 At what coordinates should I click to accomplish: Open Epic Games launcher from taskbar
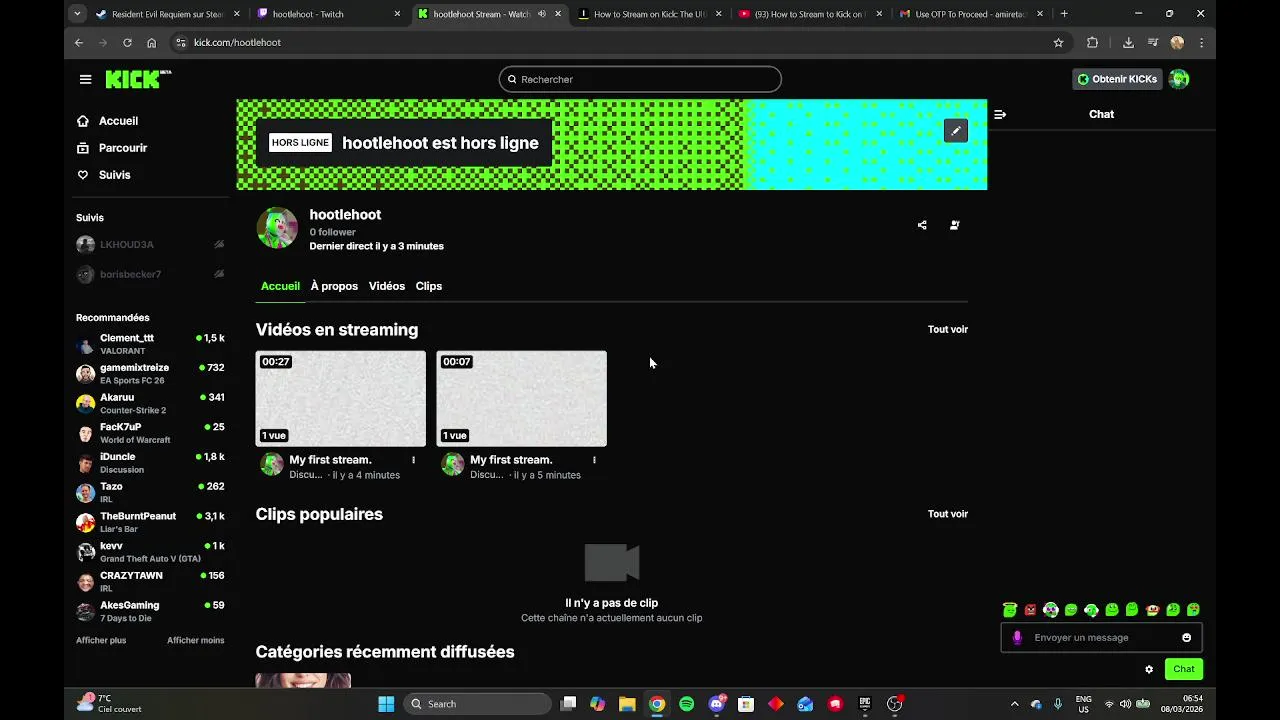tap(865, 704)
